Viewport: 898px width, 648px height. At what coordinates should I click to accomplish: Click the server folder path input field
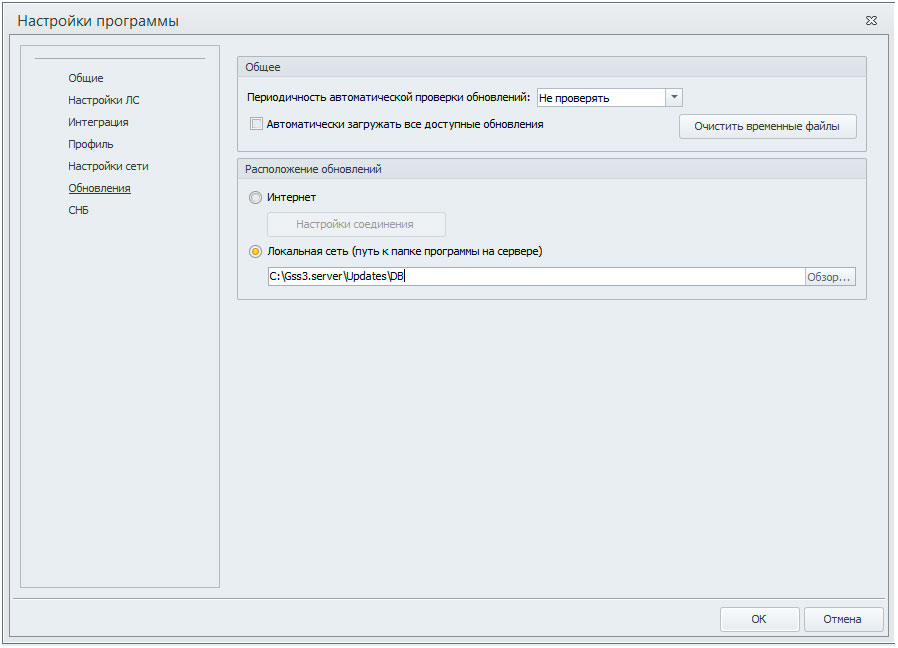tap(536, 277)
